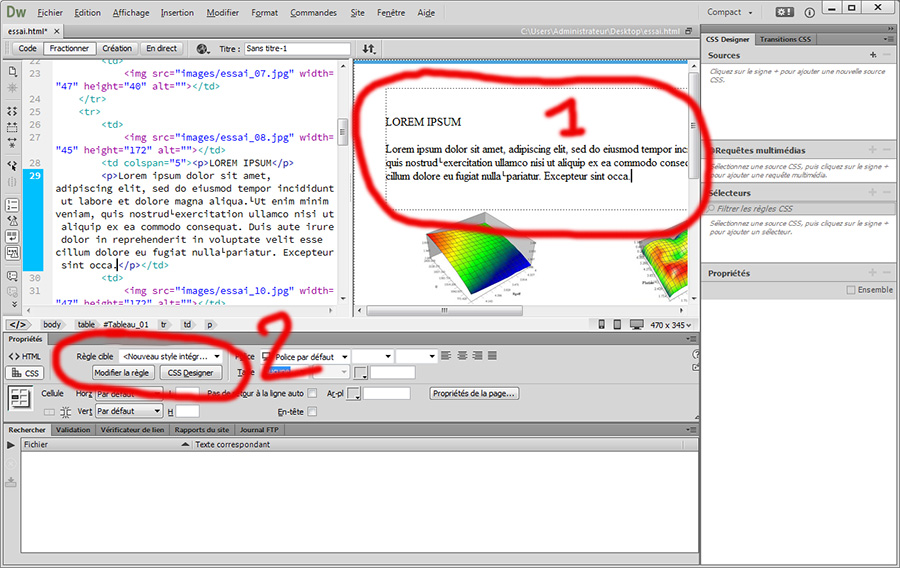Switch to Code view button
The width and height of the screenshot is (900, 568).
click(x=27, y=49)
